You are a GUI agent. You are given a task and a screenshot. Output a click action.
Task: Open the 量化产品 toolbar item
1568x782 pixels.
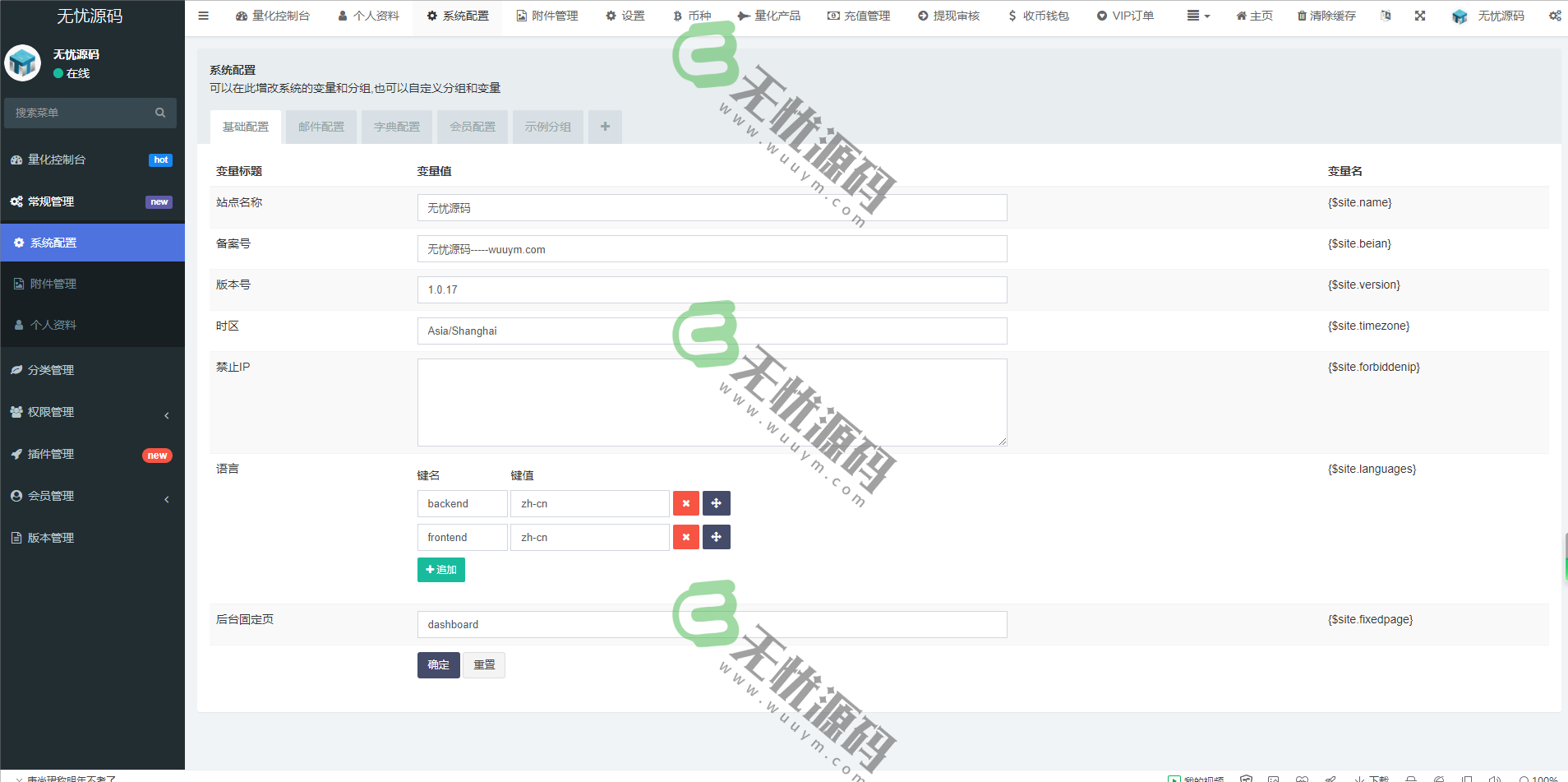(770, 15)
